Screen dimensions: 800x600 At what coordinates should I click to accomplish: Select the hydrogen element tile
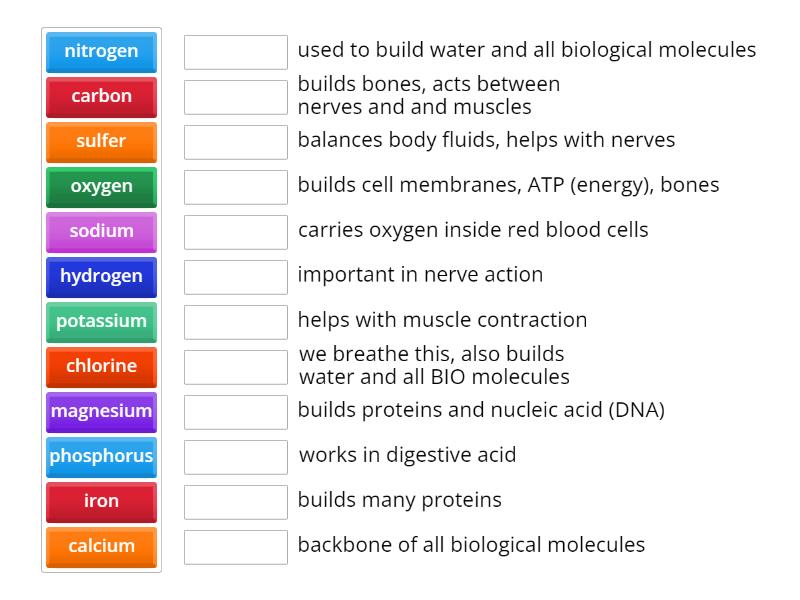100,277
